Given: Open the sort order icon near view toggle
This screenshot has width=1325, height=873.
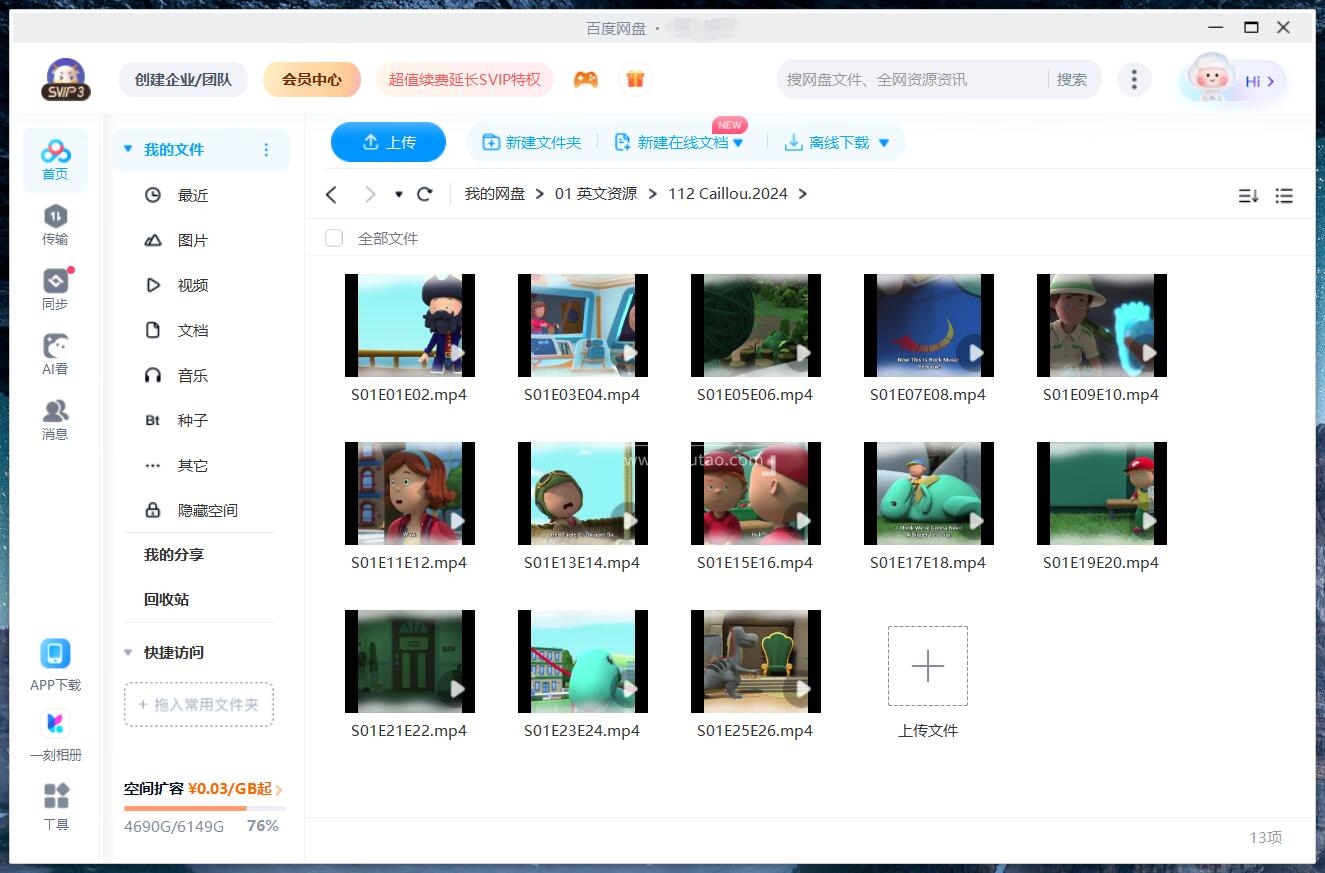Looking at the screenshot, I should [x=1247, y=196].
